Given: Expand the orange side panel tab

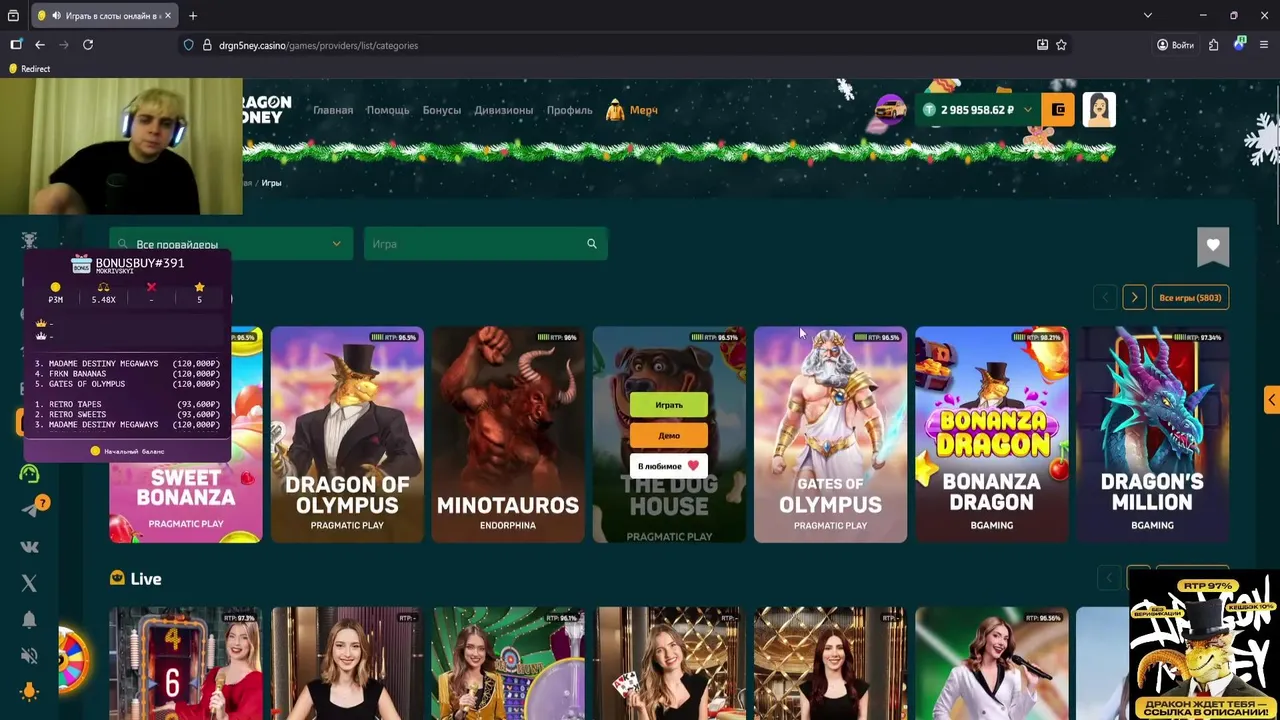Looking at the screenshot, I should point(1271,400).
